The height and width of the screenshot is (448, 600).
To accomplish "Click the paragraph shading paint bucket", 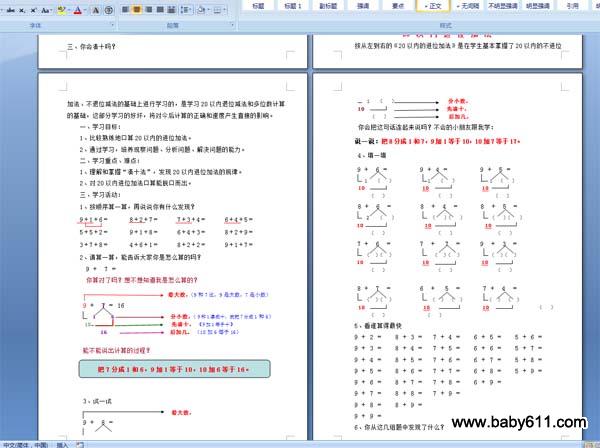I will tap(201, 10).
